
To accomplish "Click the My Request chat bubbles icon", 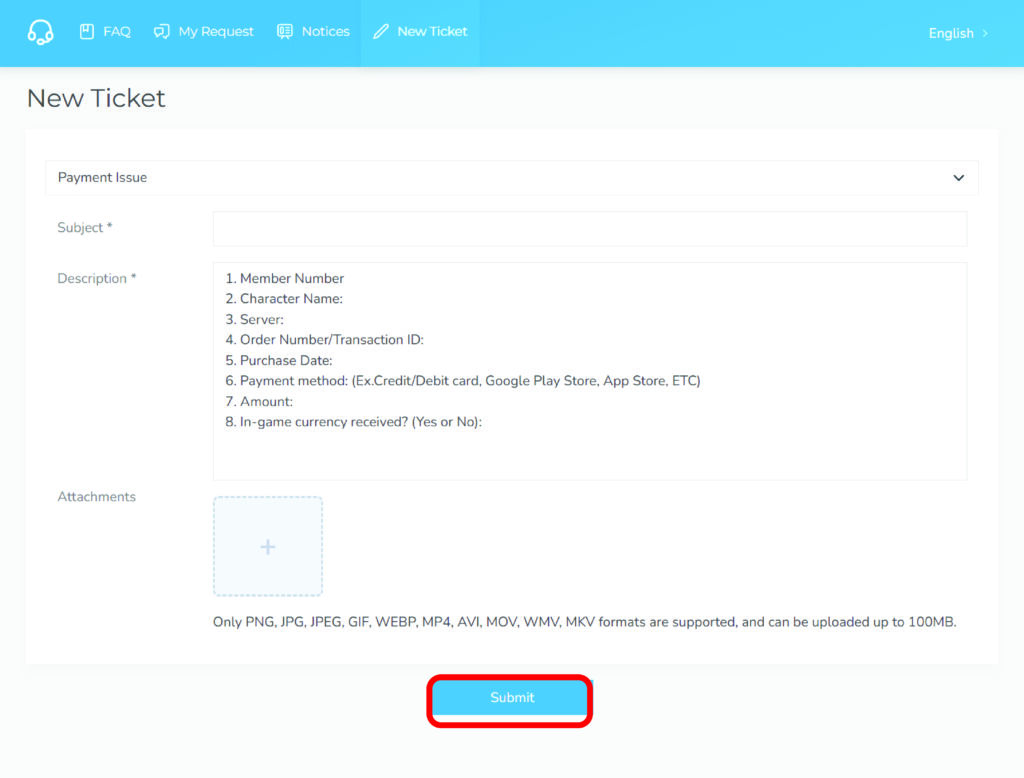I will 161,32.
